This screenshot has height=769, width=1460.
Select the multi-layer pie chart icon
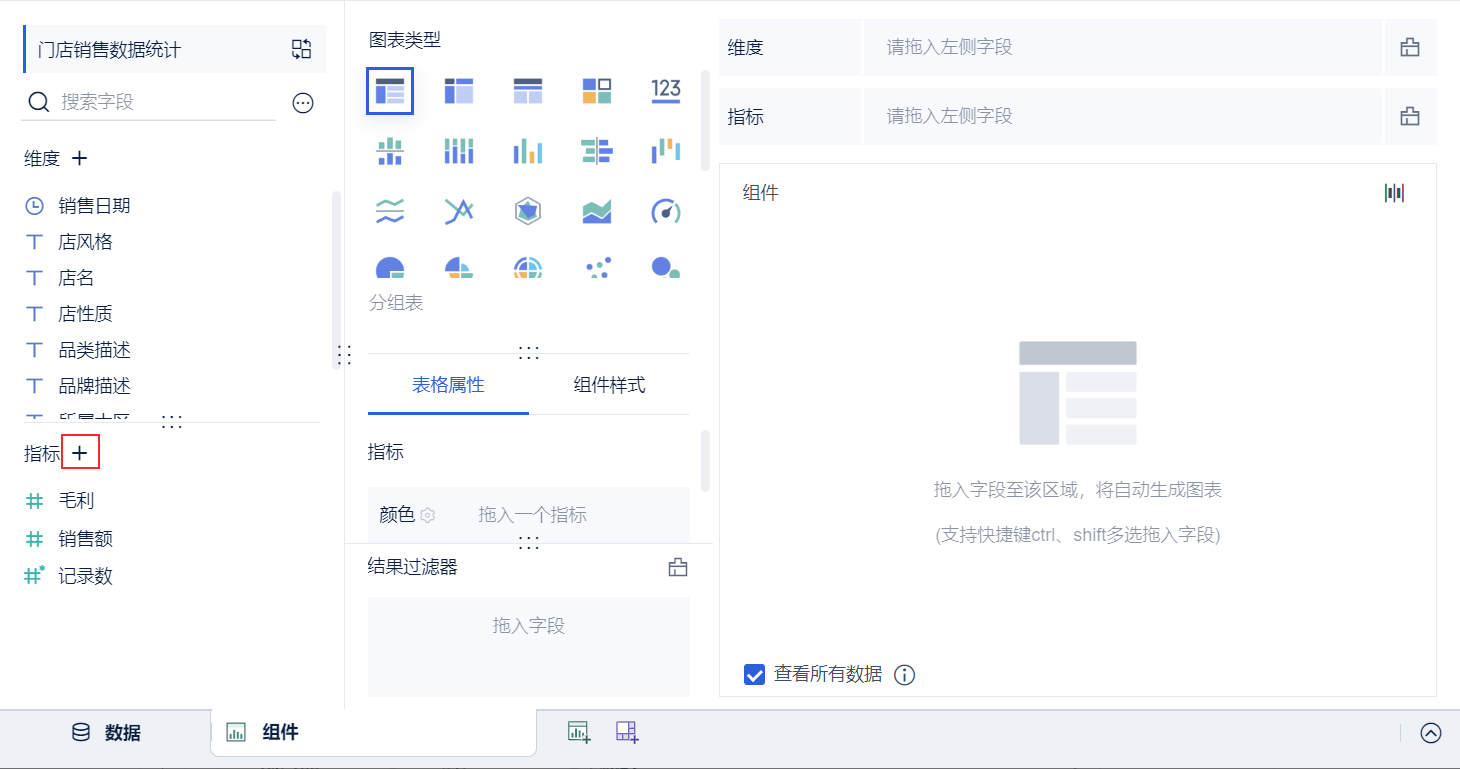click(x=527, y=267)
